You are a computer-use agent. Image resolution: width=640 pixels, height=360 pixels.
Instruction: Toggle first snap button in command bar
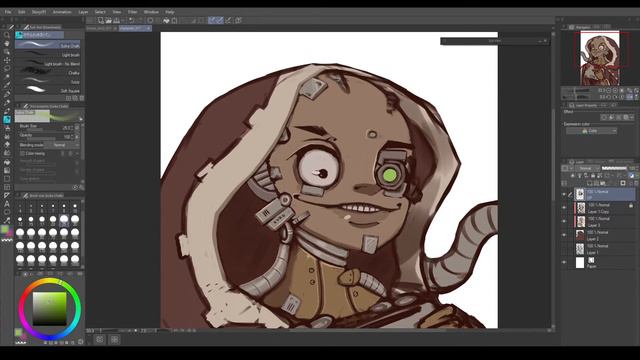click(211, 20)
